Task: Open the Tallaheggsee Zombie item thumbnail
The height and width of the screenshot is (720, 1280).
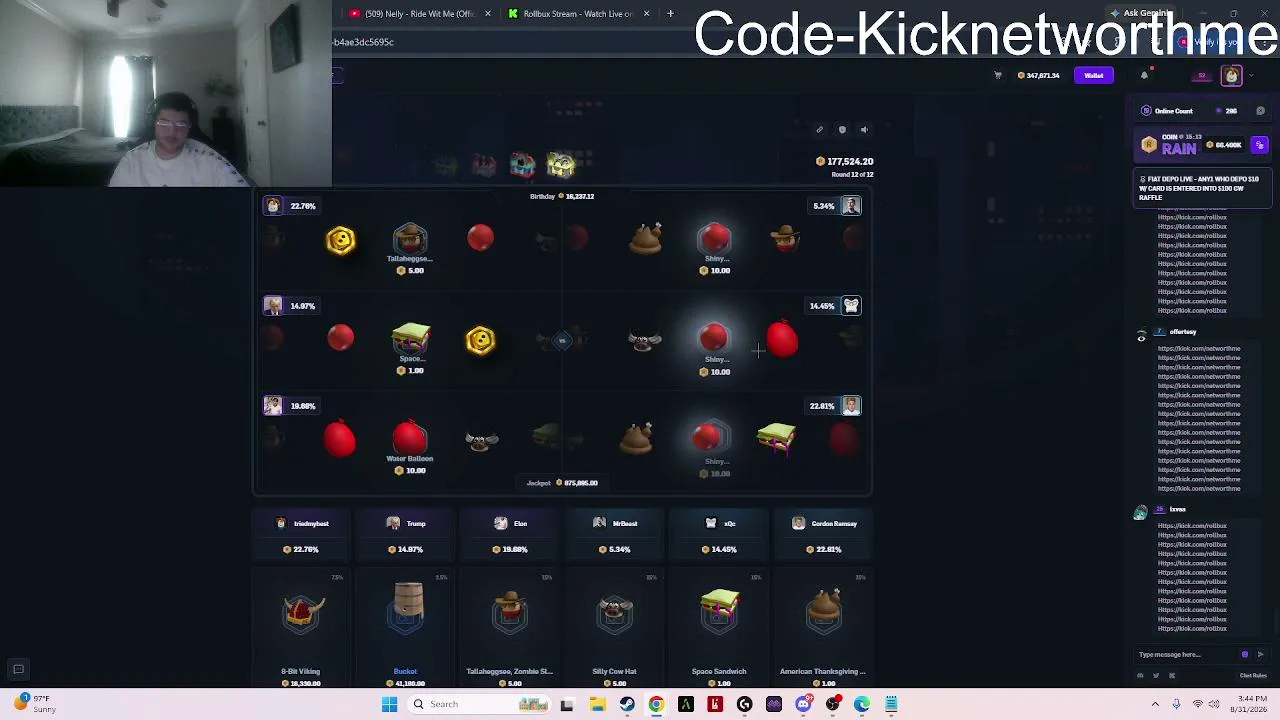Action: [510, 612]
